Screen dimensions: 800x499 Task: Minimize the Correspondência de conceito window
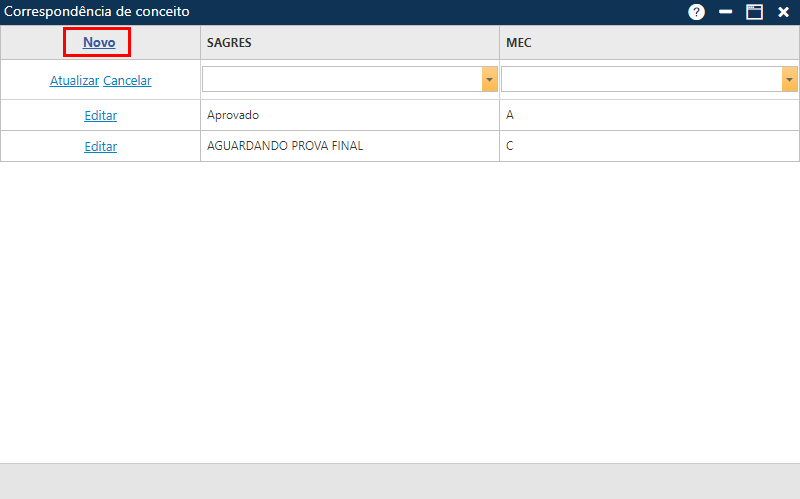[x=726, y=12]
